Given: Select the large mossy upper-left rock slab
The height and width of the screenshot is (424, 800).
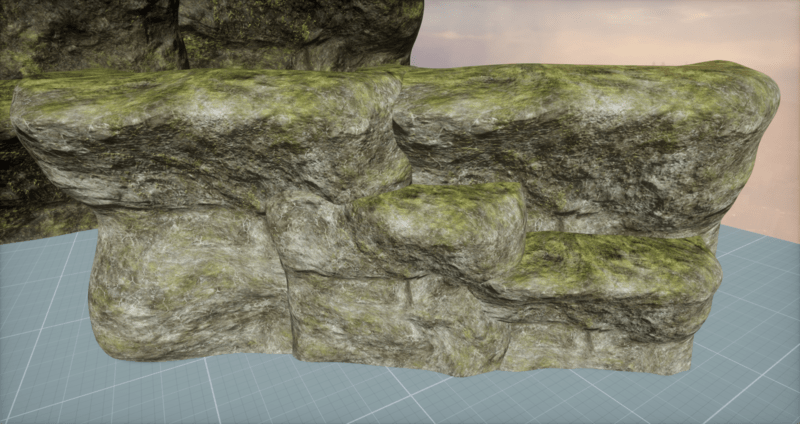Looking at the screenshot, I should (x=200, y=130).
